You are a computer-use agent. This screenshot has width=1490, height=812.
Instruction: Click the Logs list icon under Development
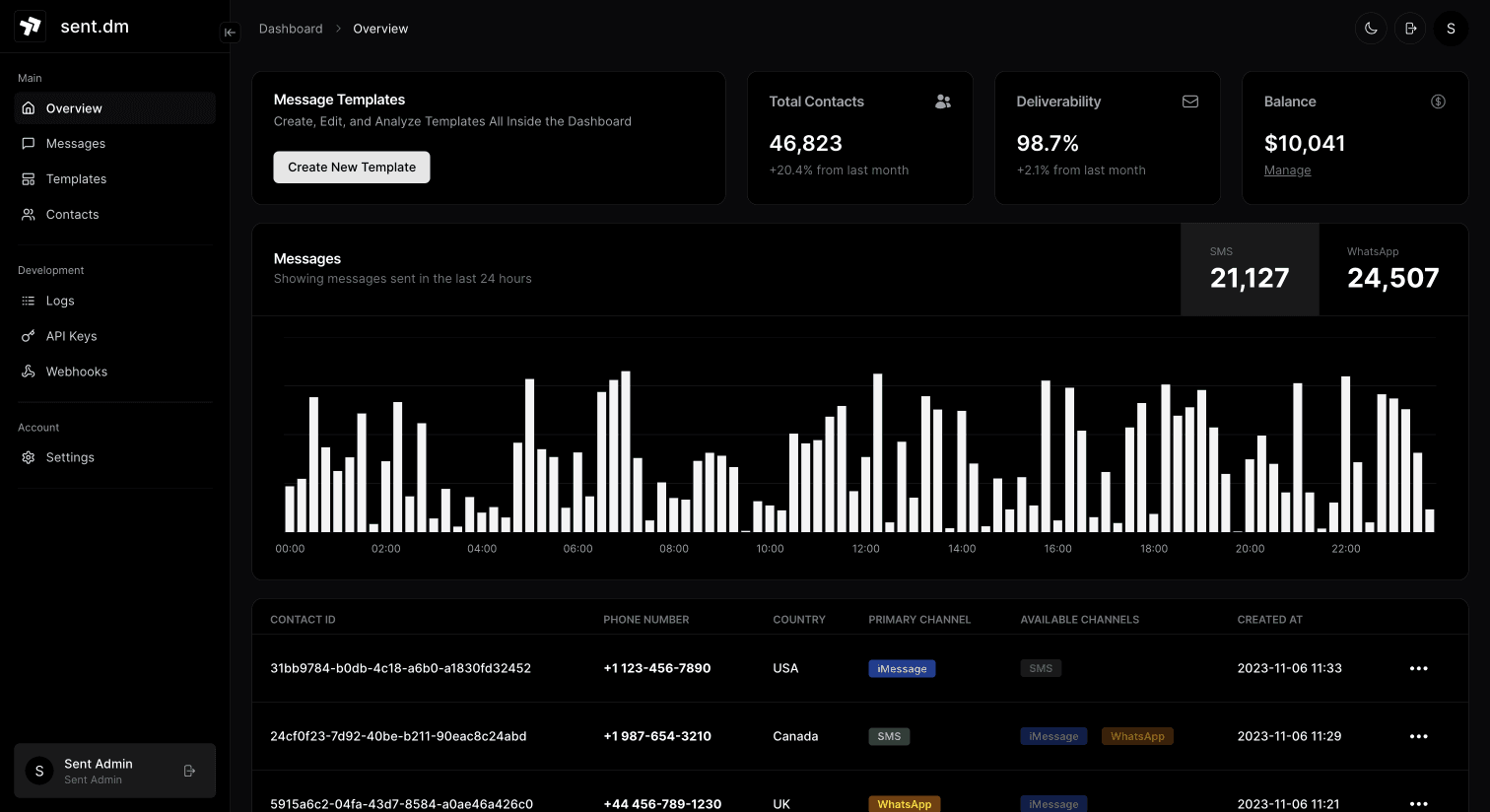click(29, 301)
